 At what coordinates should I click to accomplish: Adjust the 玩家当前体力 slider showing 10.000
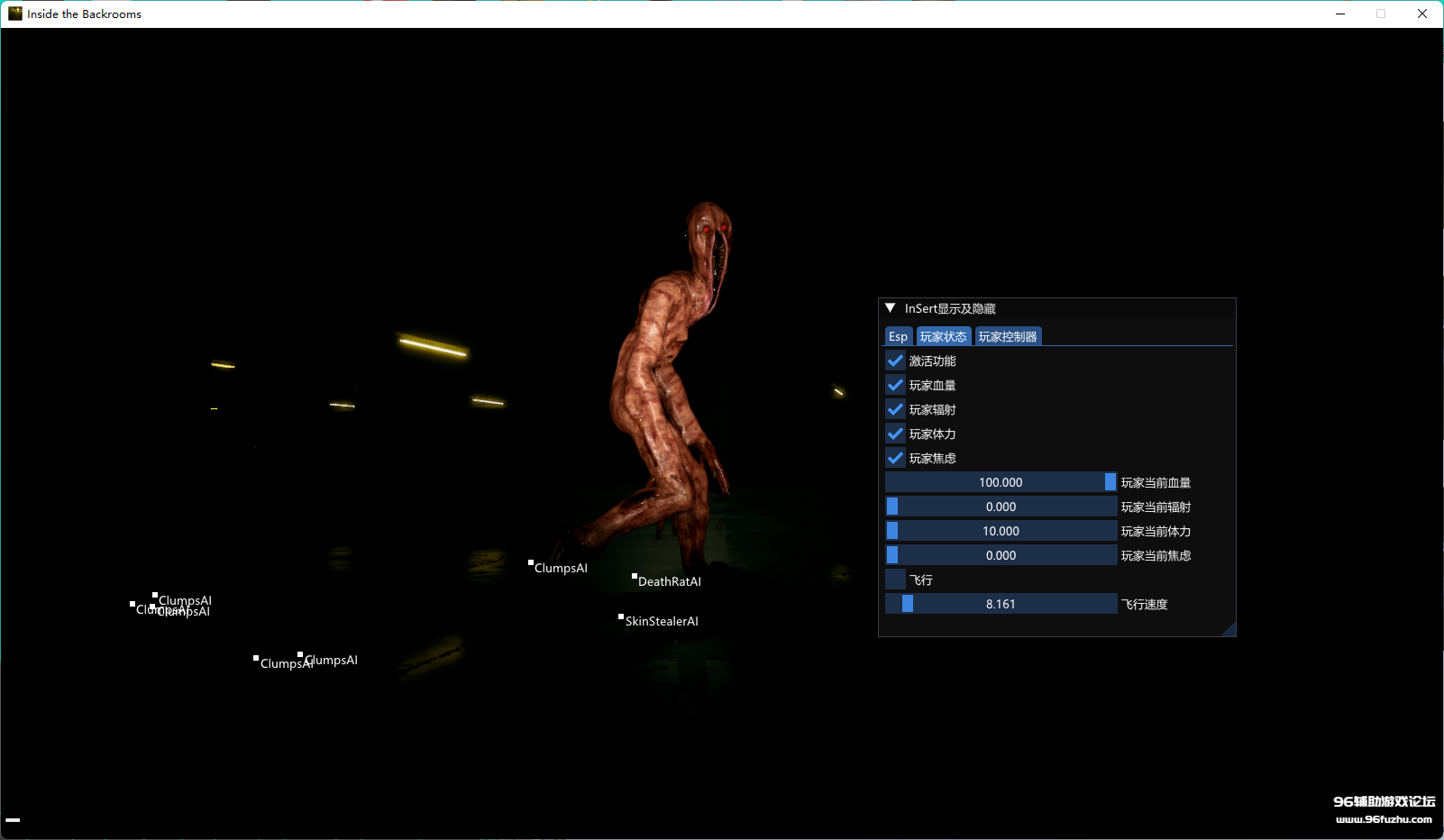point(1001,531)
